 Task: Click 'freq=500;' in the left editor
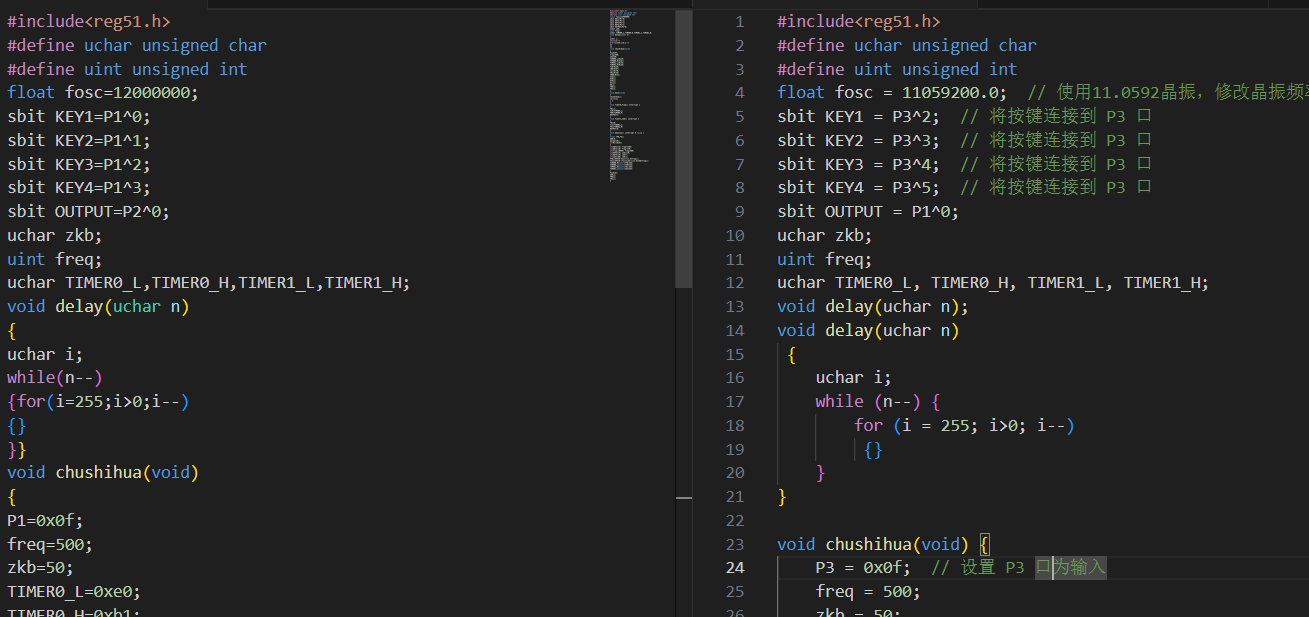coord(50,544)
